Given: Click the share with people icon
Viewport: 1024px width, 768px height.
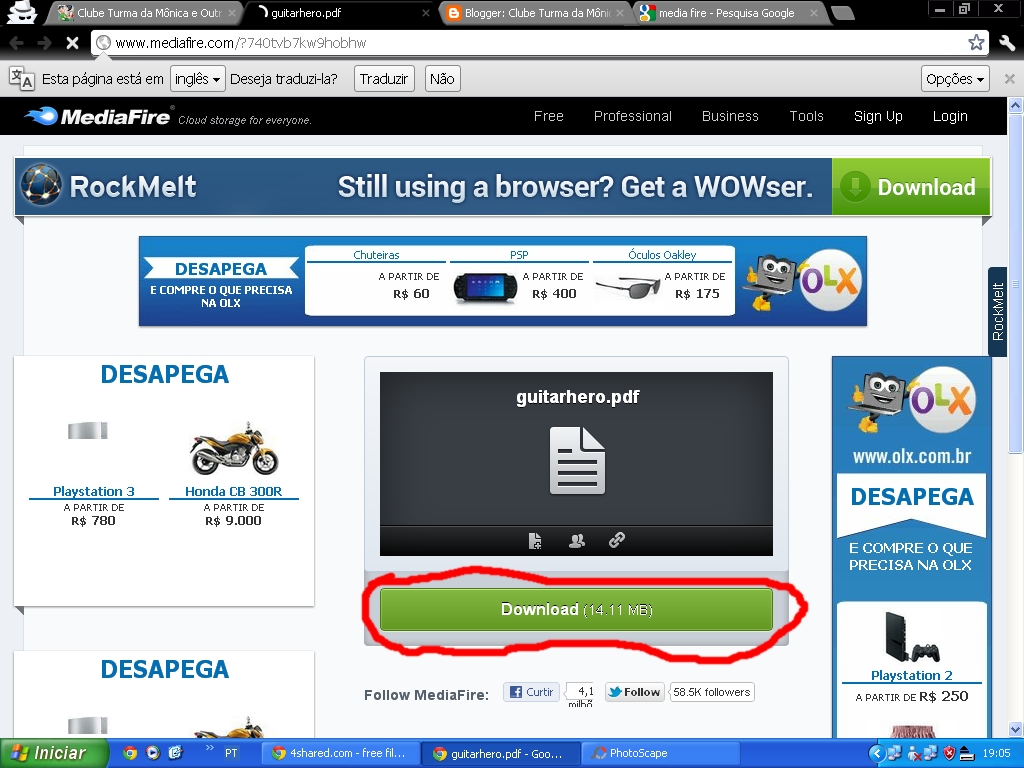Looking at the screenshot, I should [577, 540].
